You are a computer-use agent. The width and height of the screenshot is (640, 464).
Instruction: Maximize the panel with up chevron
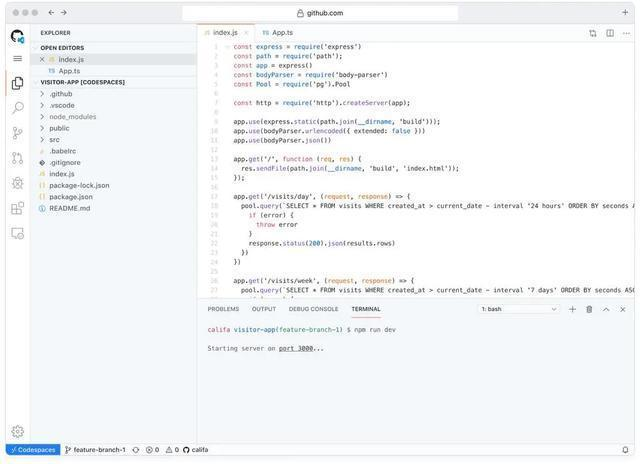[x=606, y=309]
